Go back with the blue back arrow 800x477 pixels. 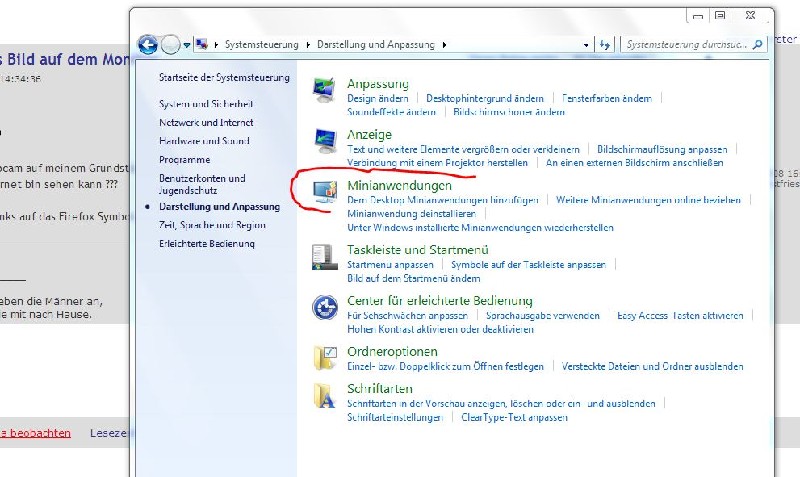coord(148,45)
